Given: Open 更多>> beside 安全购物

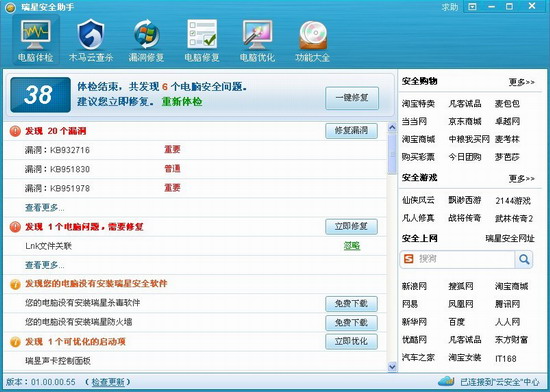Looking at the screenshot, I should click(522, 82).
